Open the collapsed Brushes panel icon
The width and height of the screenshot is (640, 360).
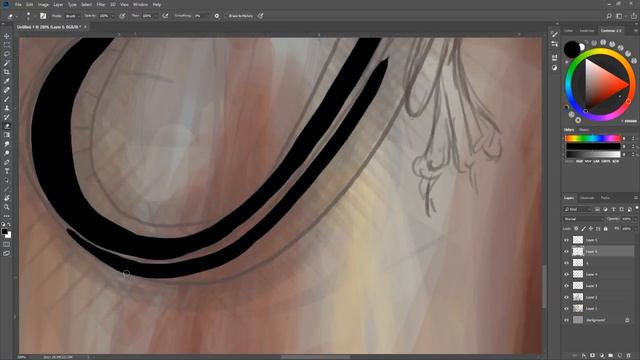554,34
